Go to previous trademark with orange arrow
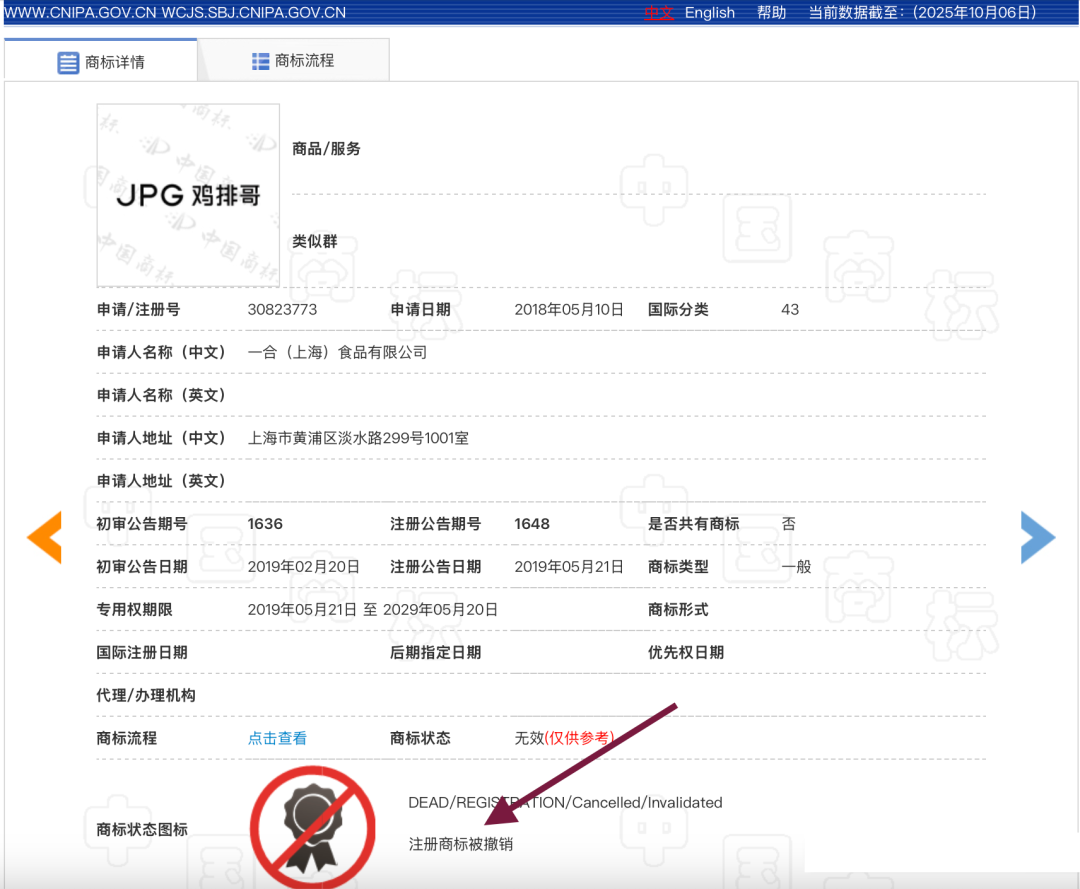1080x889 pixels. click(x=45, y=537)
